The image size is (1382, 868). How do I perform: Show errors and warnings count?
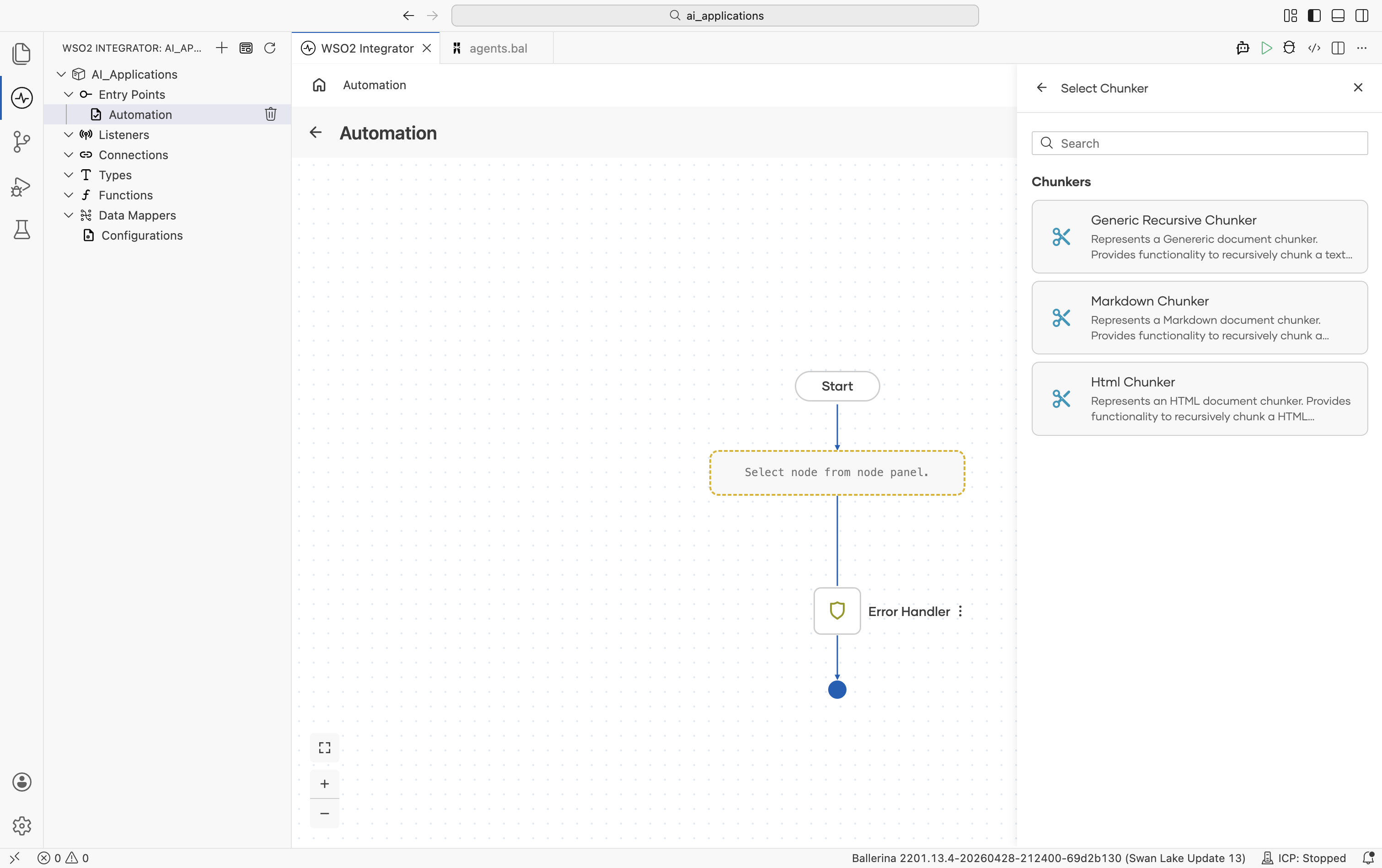(x=63, y=857)
